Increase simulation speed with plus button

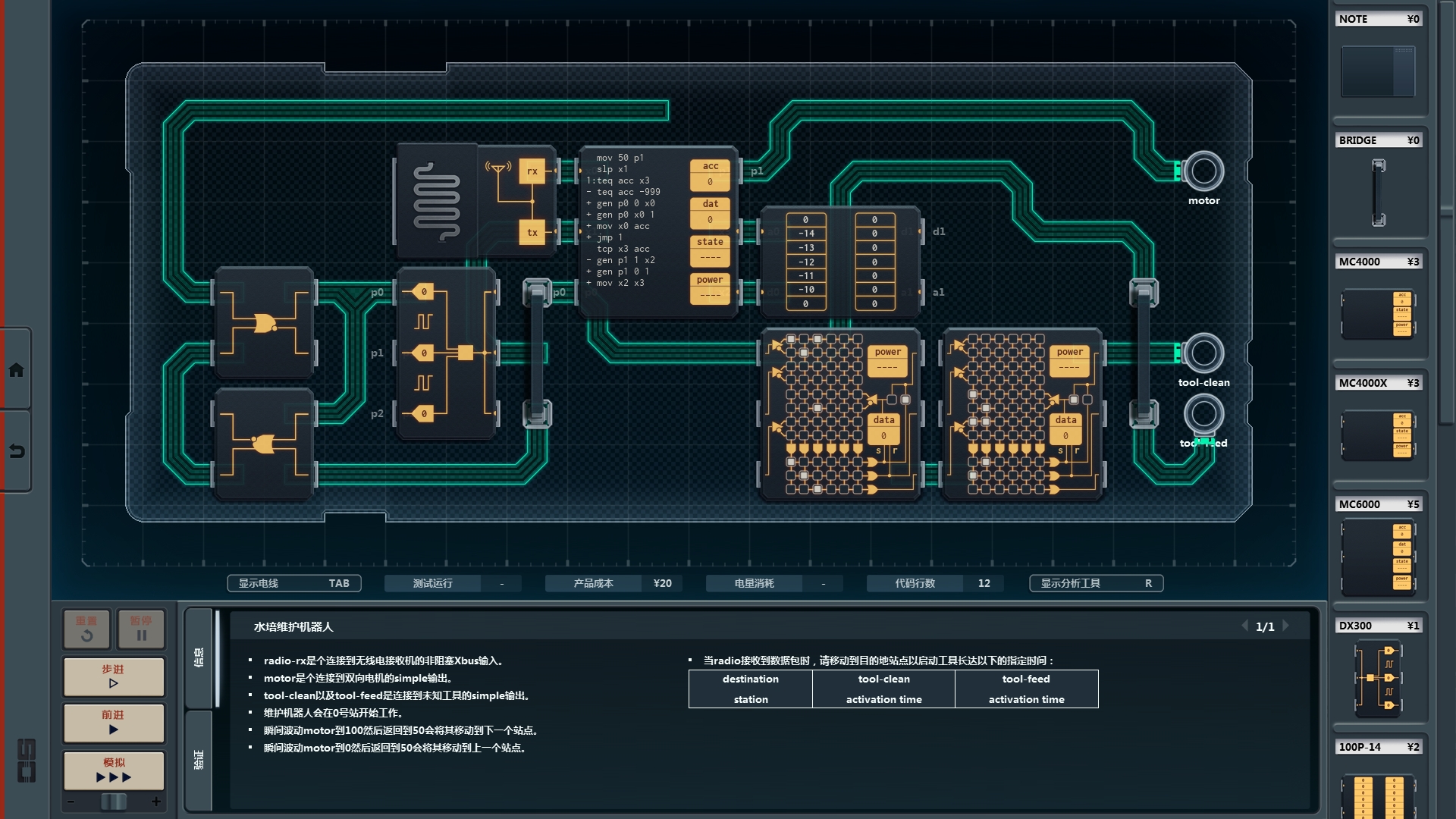tap(156, 802)
